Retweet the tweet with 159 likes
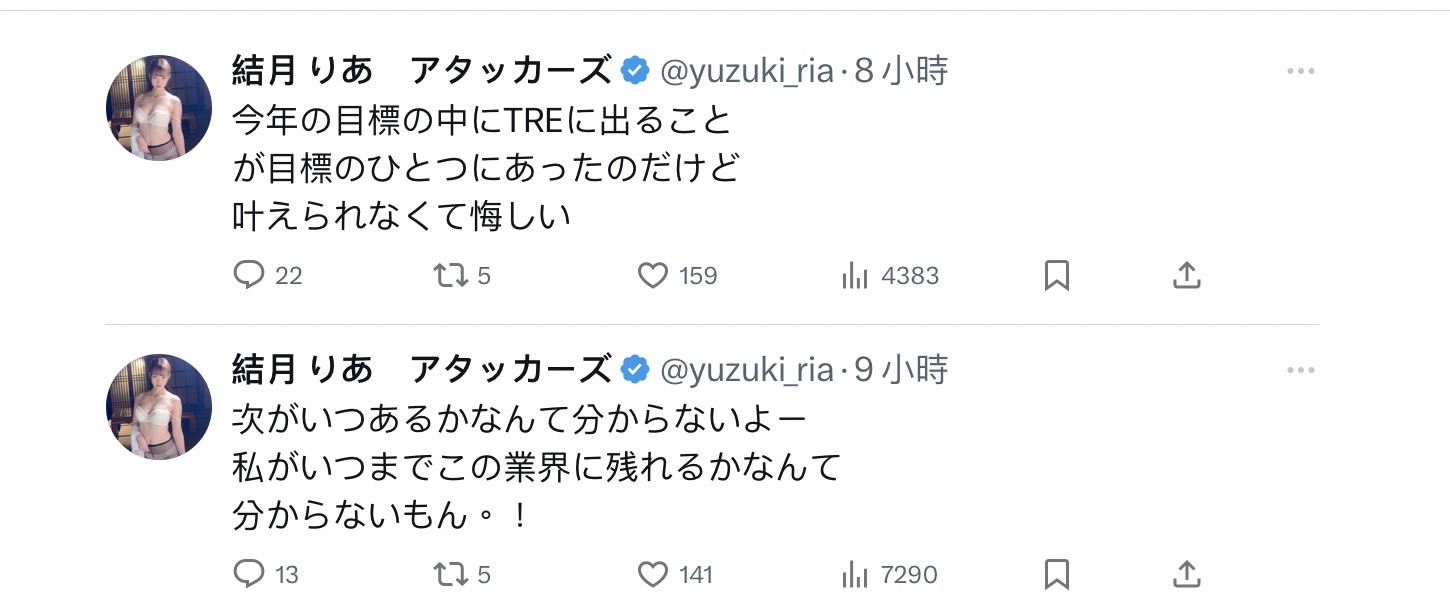Screen dimensions: 1450x615 click(x=452, y=275)
